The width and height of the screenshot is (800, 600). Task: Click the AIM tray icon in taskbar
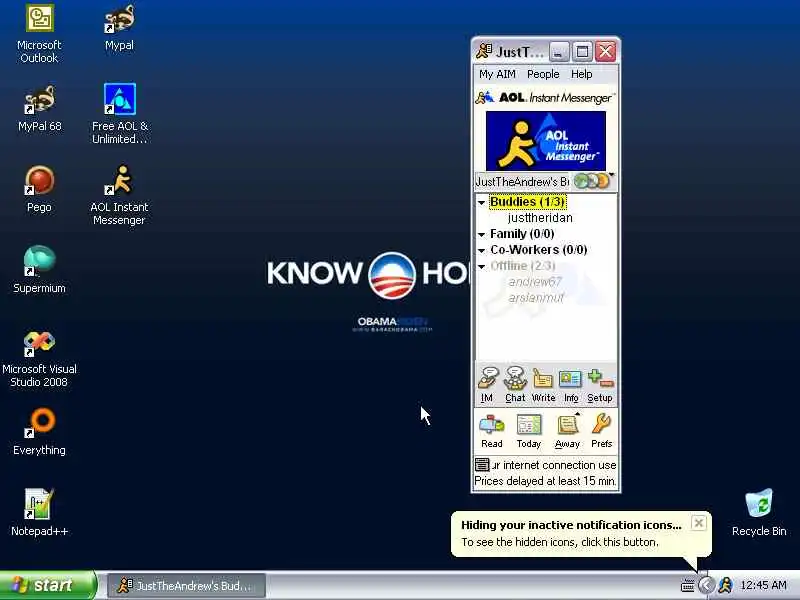point(726,585)
